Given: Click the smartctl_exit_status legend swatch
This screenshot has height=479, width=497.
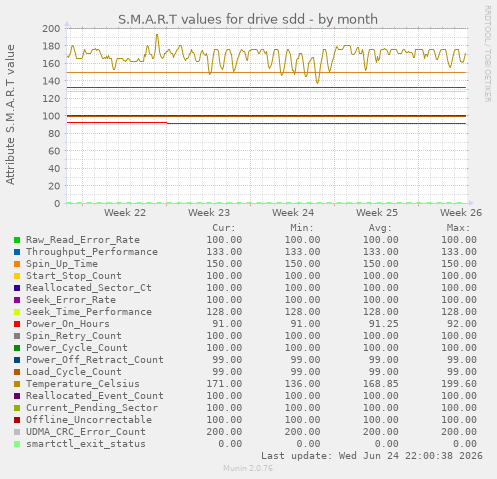Looking at the screenshot, I should click(x=17, y=444).
